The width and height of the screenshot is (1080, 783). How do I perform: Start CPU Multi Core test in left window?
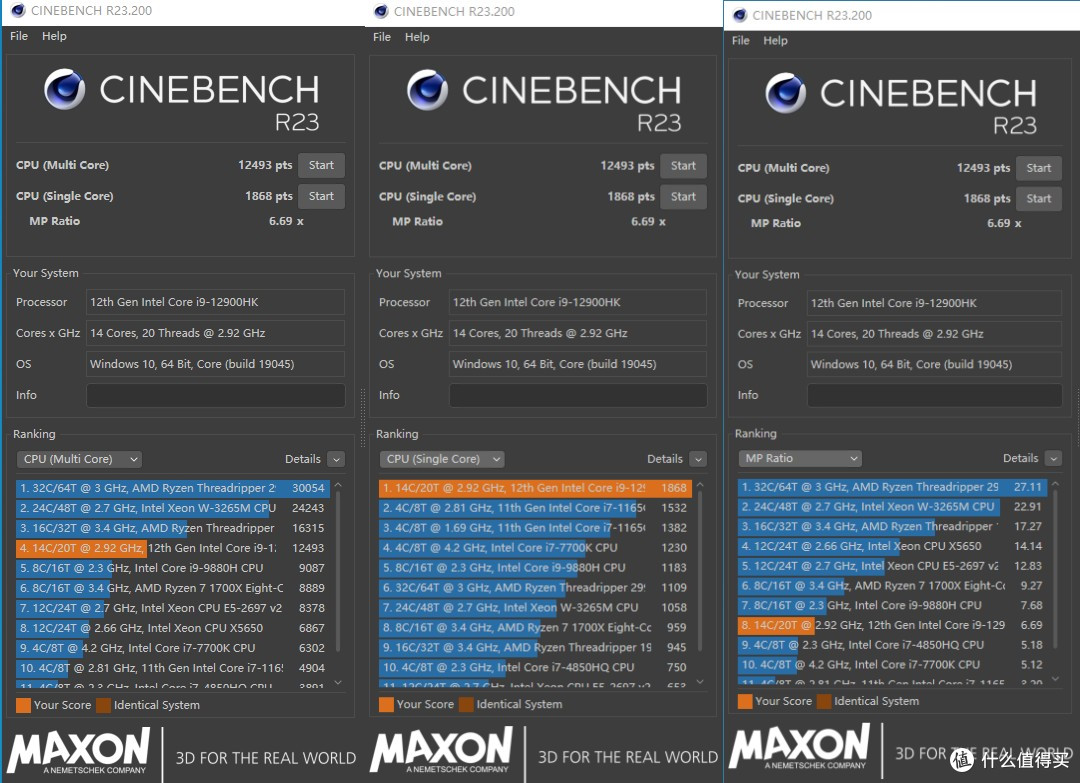[321, 165]
